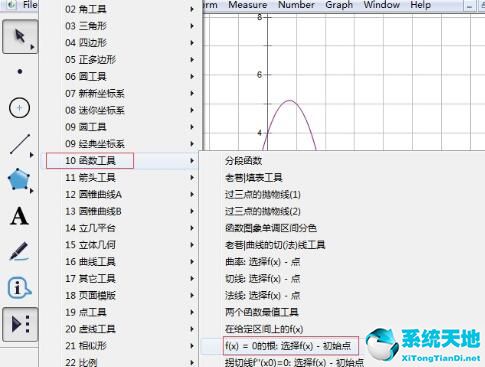485x367 pixels.
Task: Expand the 05 正多边形 submenu
Action: coord(120,60)
